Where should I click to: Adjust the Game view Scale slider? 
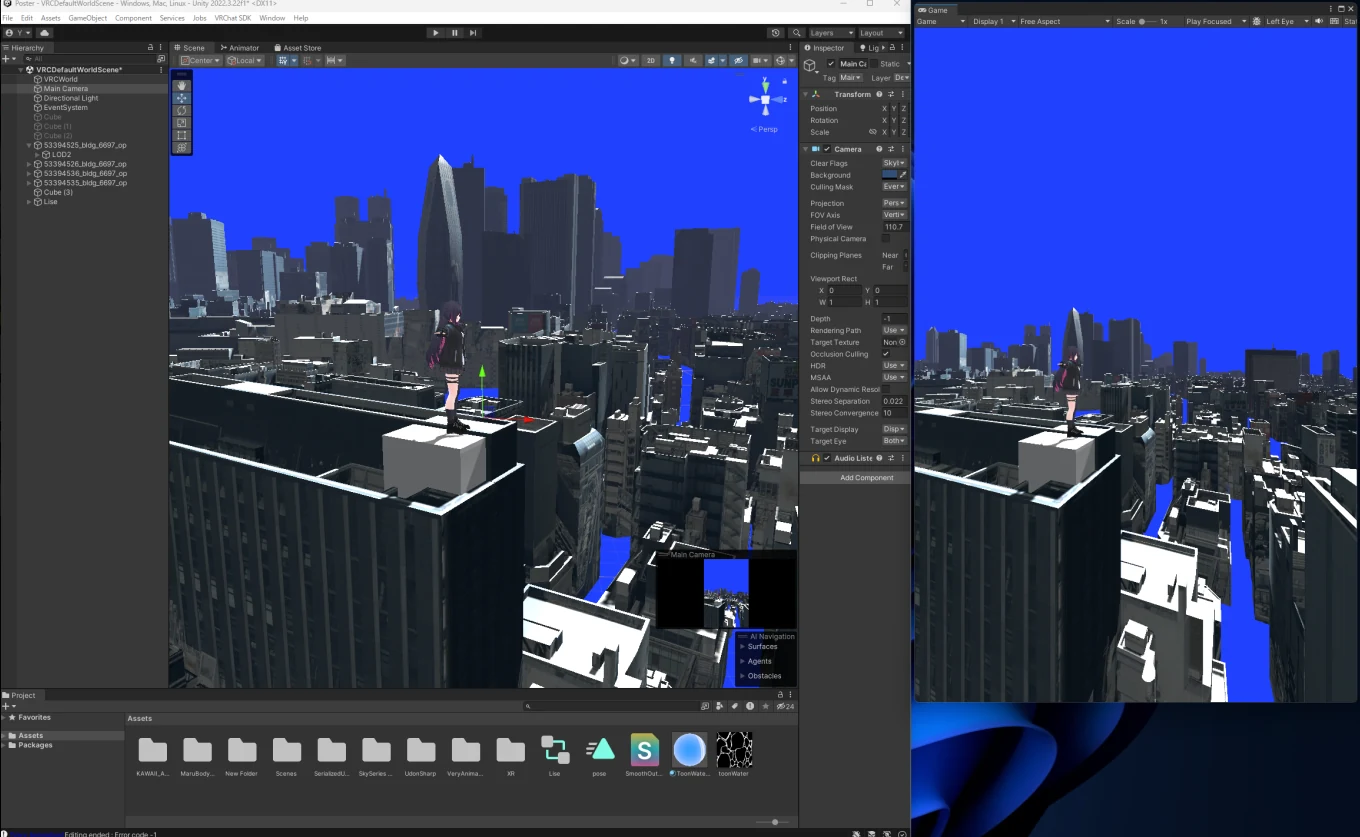[1149, 21]
